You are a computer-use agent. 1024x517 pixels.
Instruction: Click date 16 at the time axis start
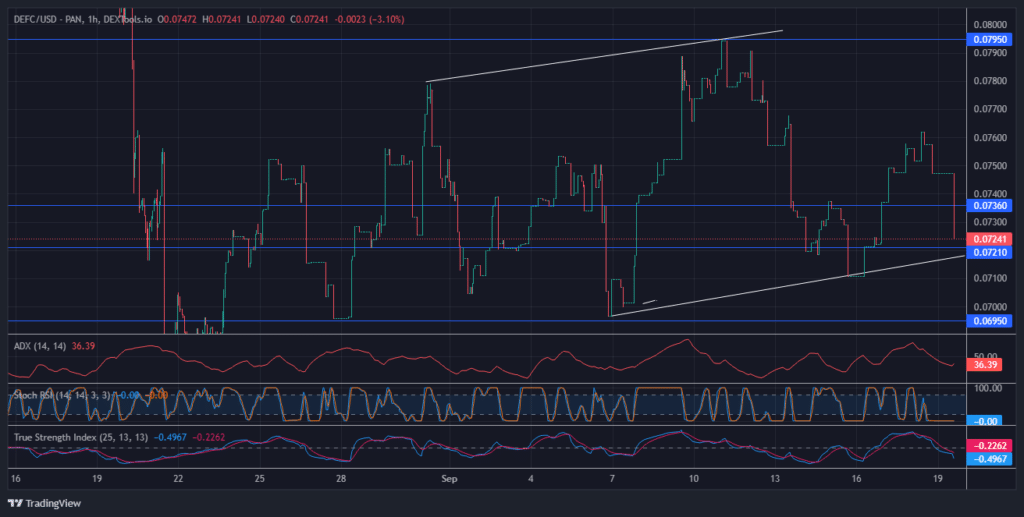click(x=15, y=479)
